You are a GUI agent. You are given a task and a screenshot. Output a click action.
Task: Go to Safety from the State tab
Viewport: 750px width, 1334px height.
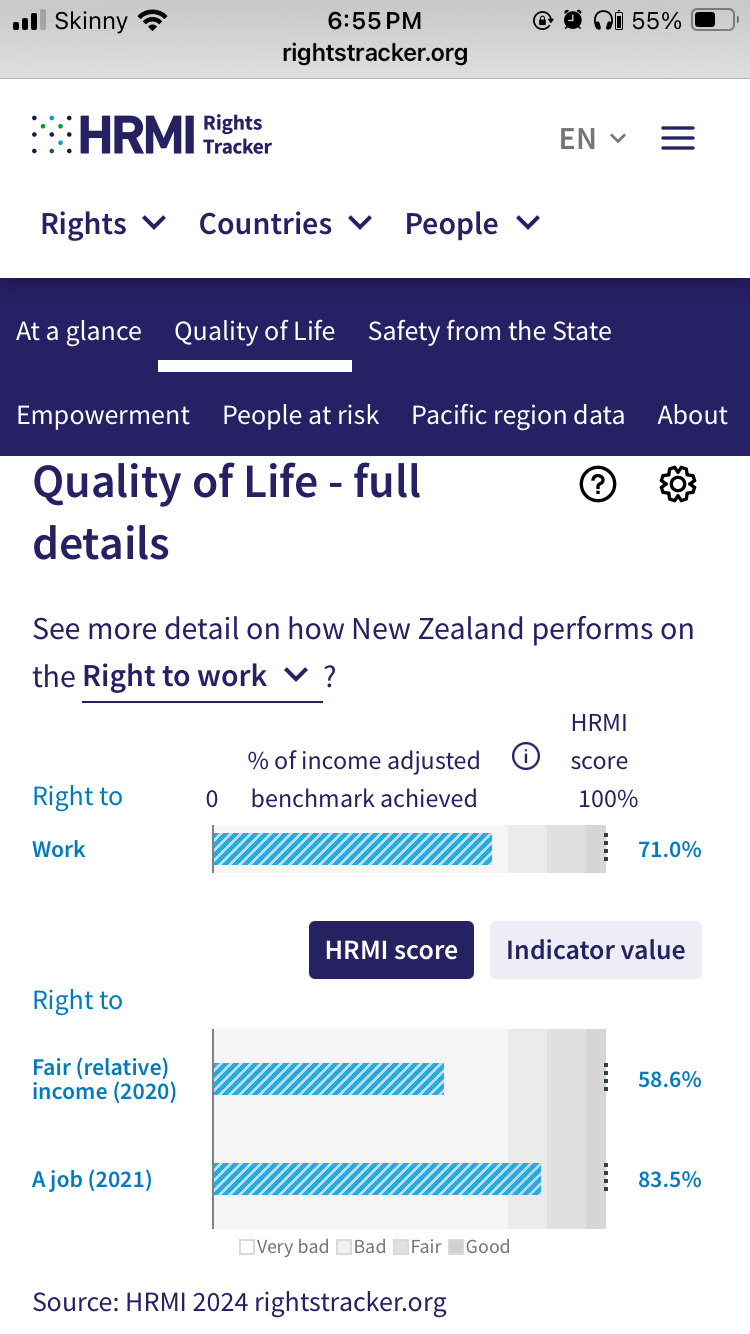(x=489, y=332)
